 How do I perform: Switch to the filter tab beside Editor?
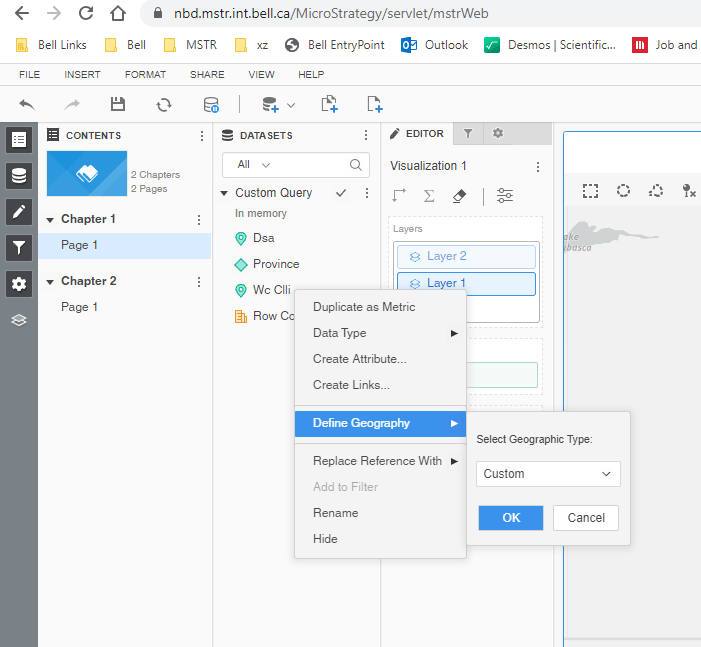pyautogui.click(x=468, y=134)
